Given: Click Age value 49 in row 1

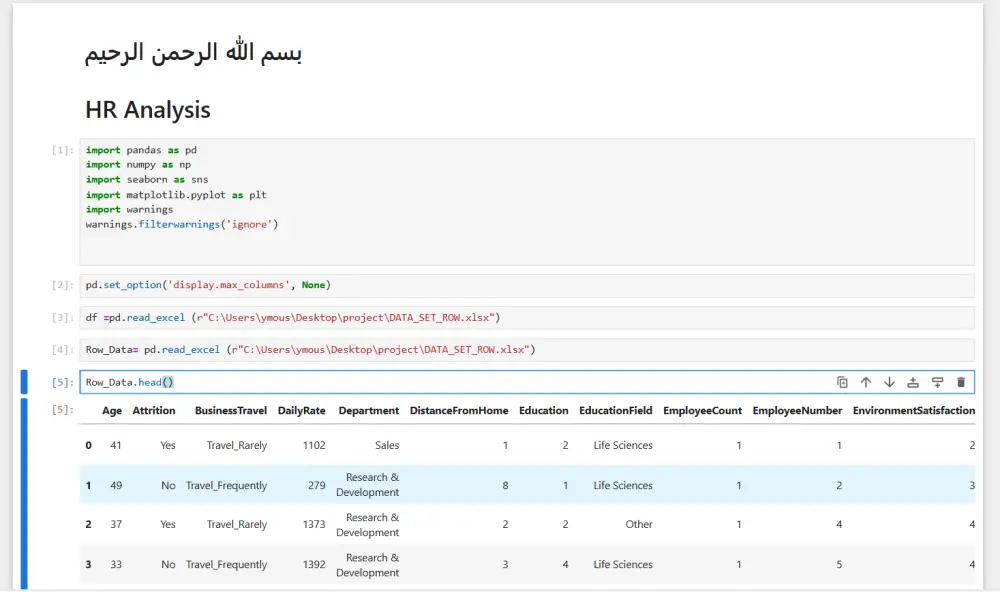Looking at the screenshot, I should (115, 485).
